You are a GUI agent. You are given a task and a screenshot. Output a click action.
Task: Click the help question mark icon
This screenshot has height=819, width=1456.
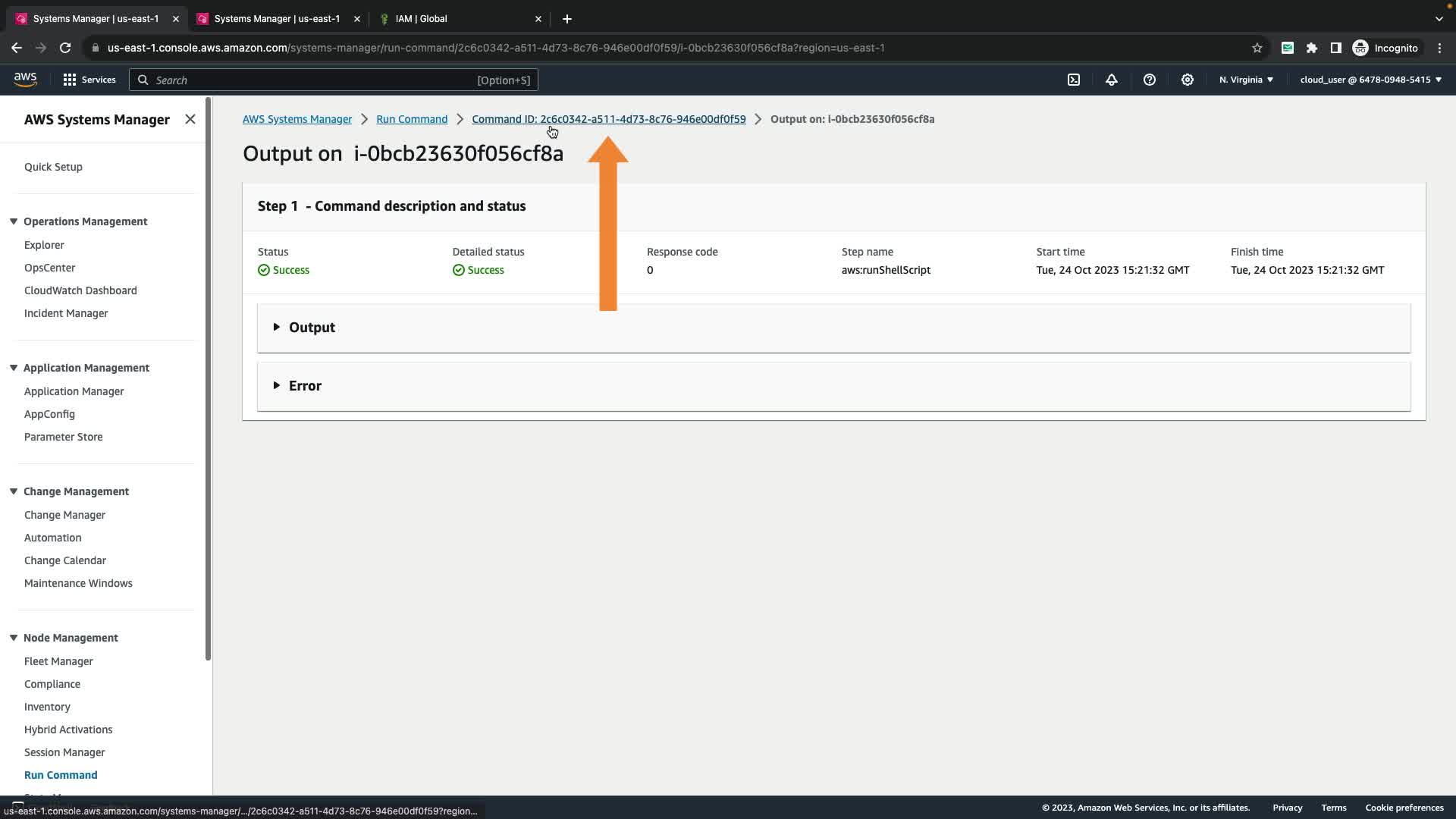(1150, 80)
